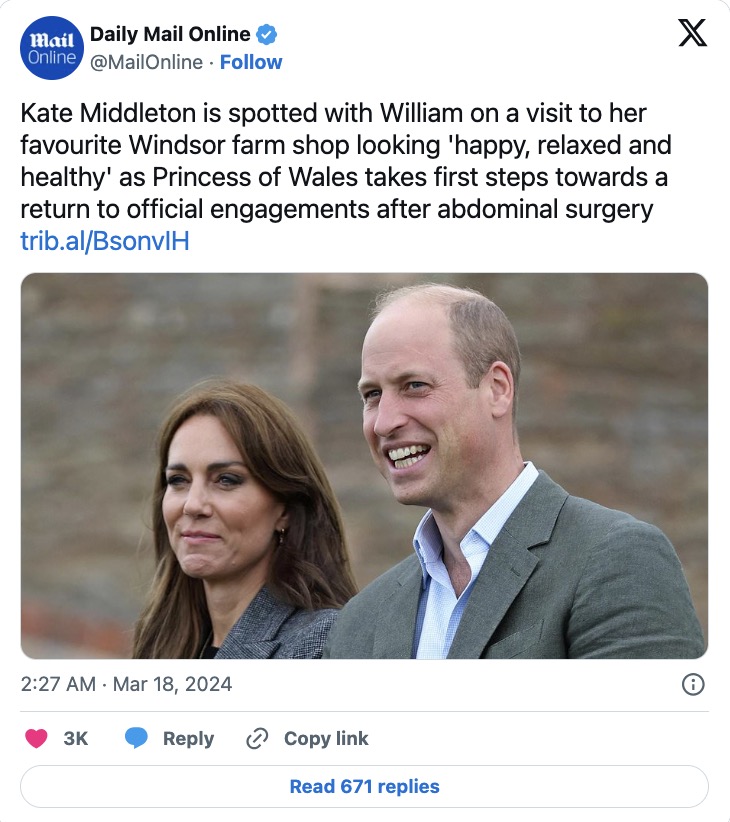Open the X logo link

click(692, 34)
